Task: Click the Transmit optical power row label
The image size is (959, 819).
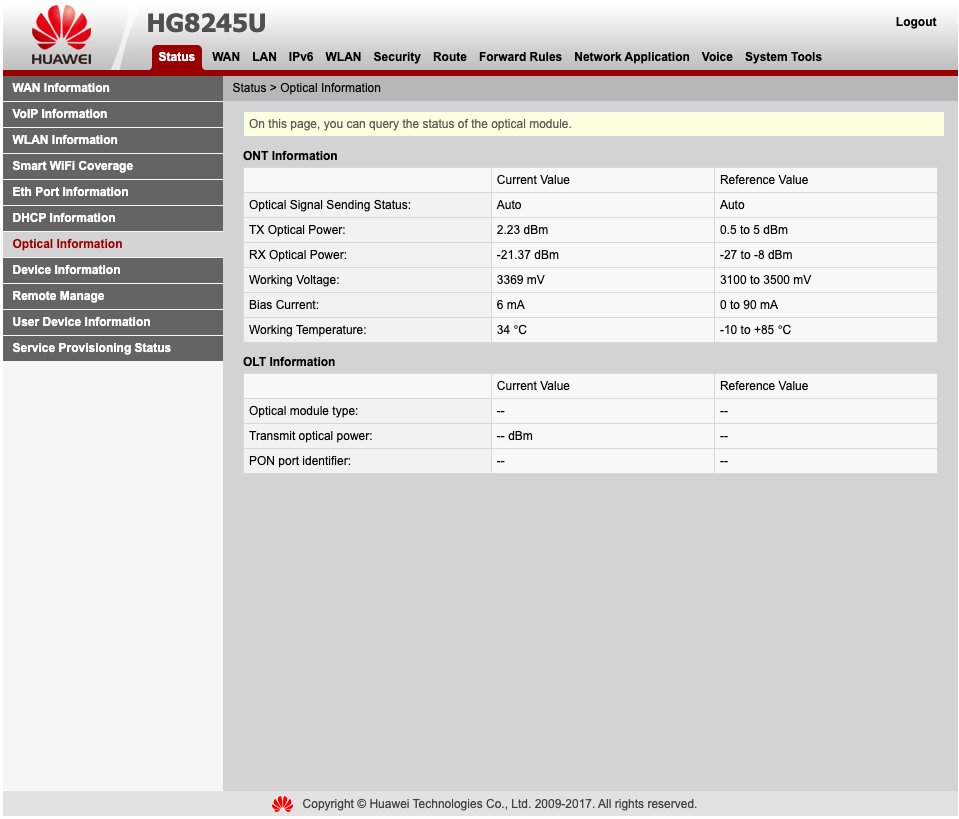Action: (311, 436)
